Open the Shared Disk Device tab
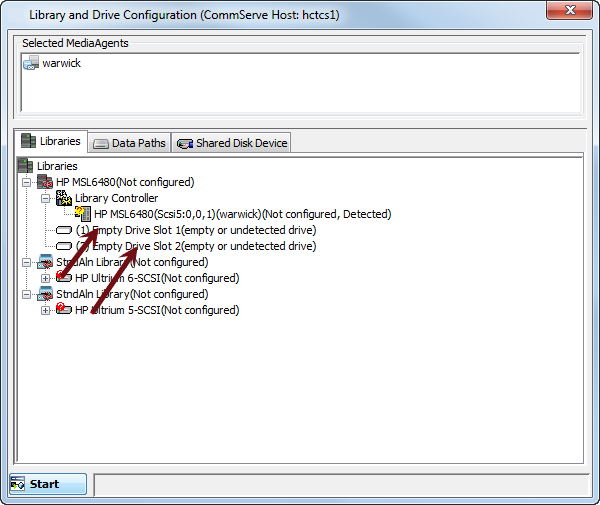Screen dimensions: 600x505 coord(232,143)
